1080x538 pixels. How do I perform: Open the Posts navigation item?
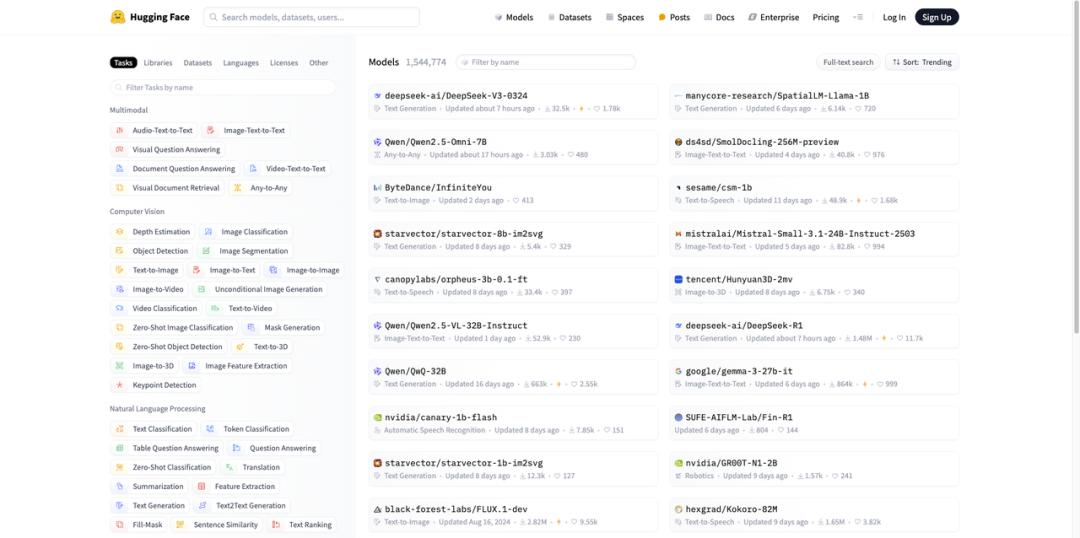(674, 17)
